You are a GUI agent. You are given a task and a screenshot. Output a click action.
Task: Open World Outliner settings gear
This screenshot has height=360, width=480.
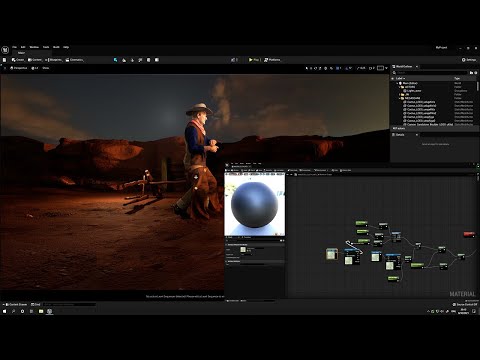click(x=476, y=72)
